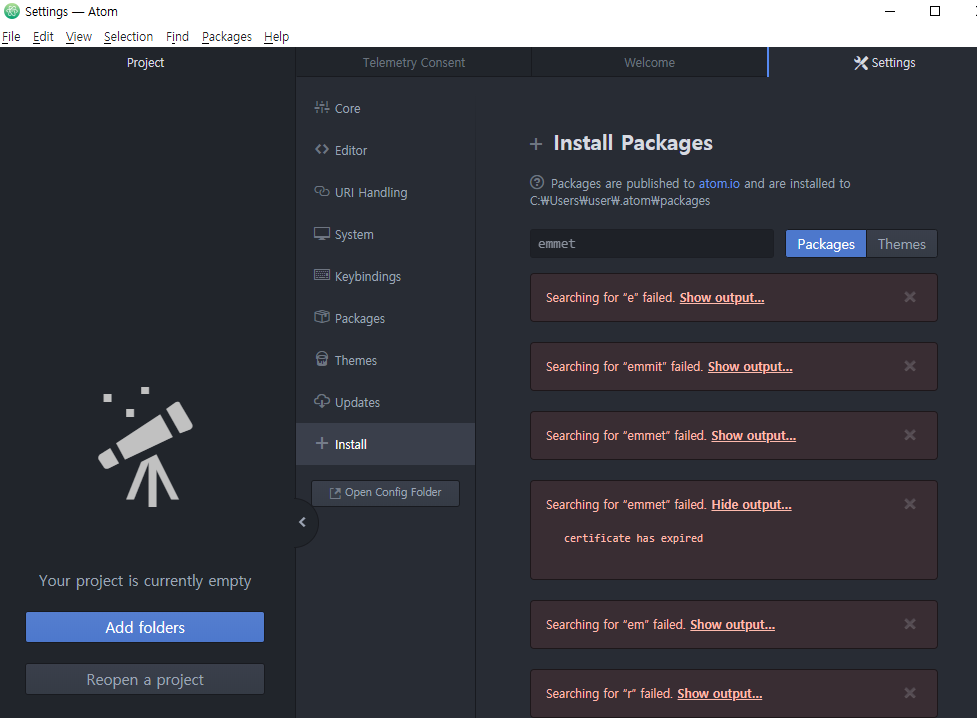This screenshot has width=977, height=718.
Task: Click the external link icon on Open Config Folder
Action: 335,493
